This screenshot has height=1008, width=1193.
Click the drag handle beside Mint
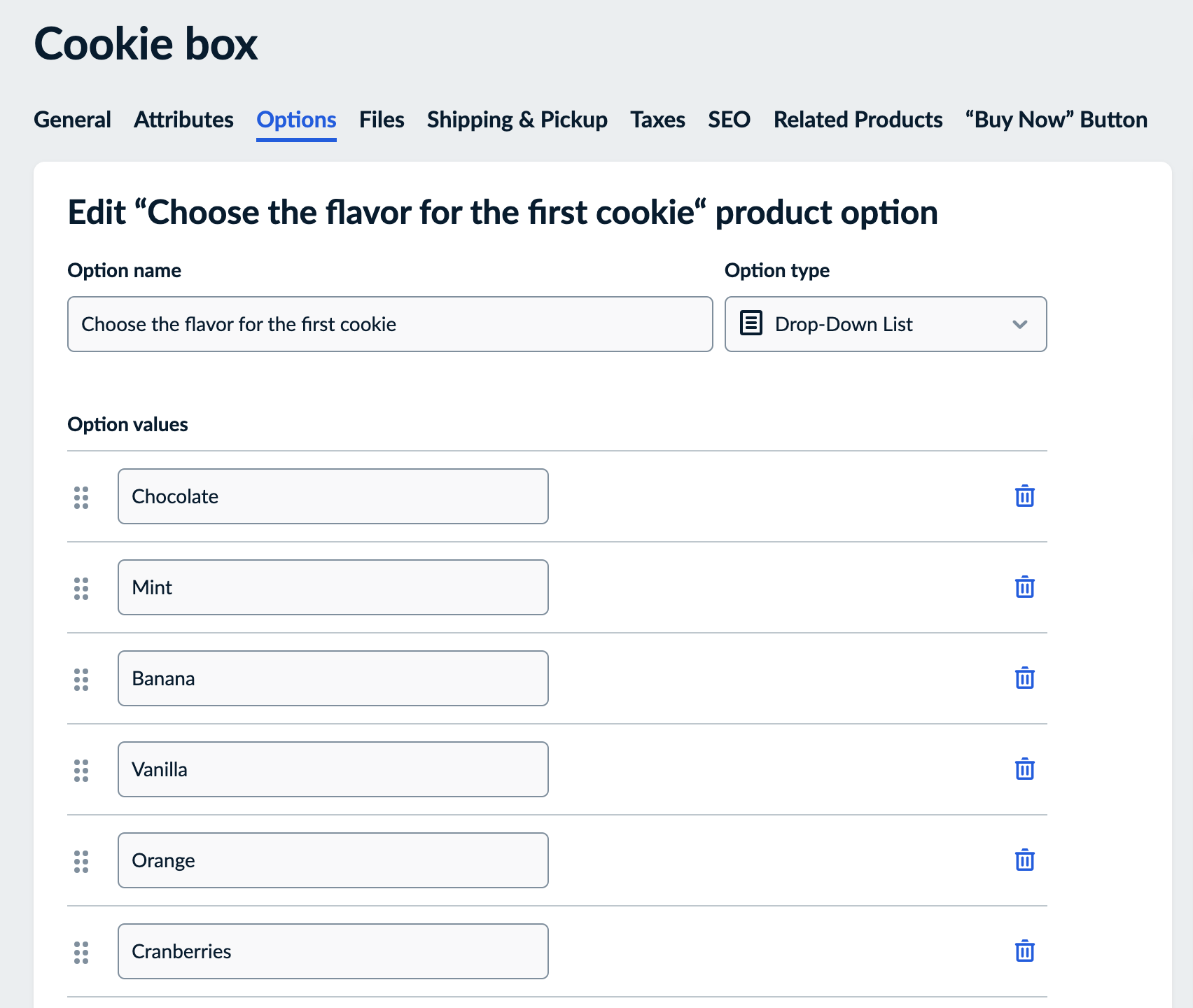click(x=81, y=589)
